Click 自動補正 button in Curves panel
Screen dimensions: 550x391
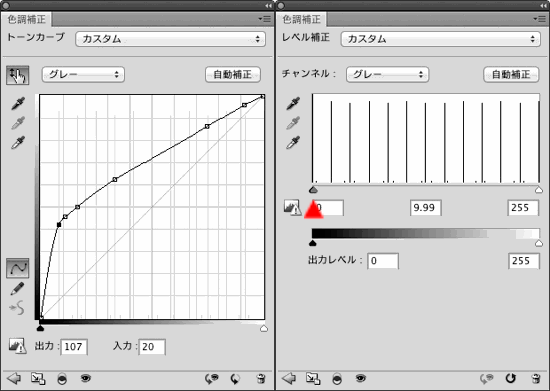click(x=233, y=74)
